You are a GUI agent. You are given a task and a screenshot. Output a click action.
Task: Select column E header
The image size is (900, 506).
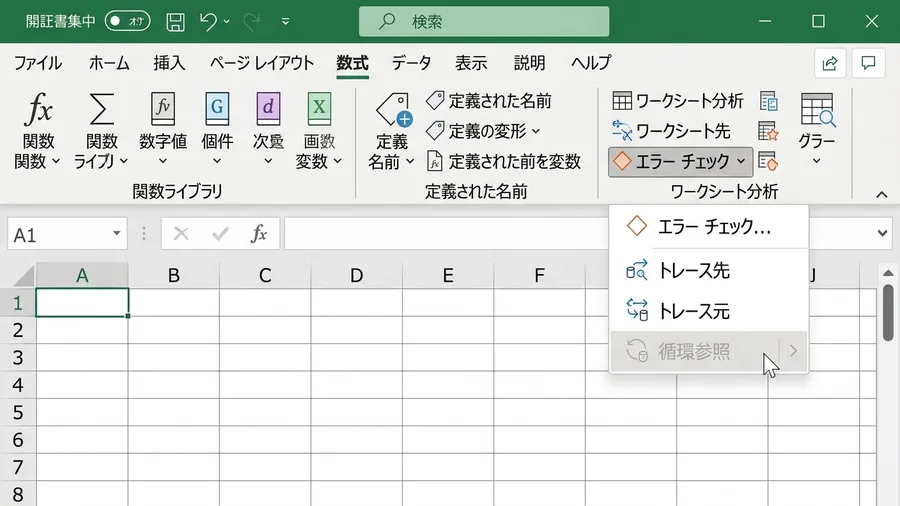click(448, 276)
